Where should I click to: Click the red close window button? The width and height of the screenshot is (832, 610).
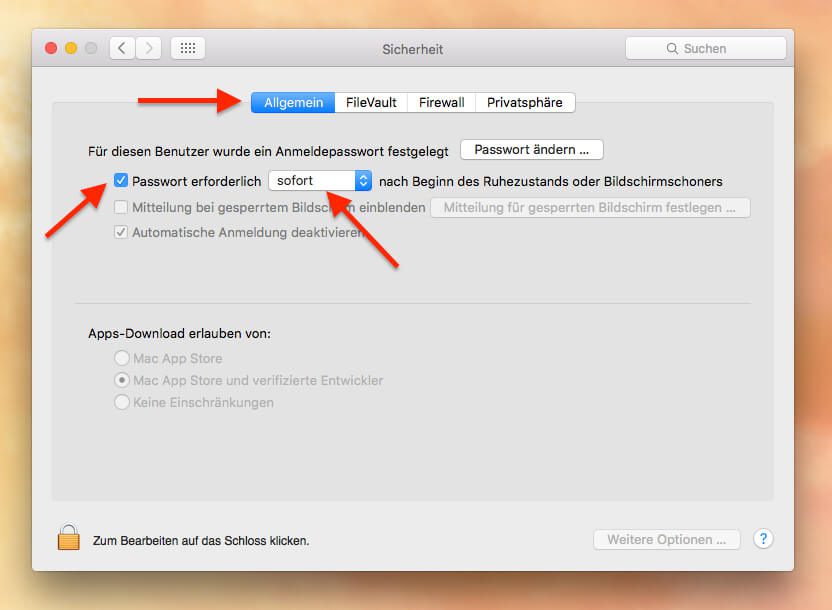coord(52,48)
